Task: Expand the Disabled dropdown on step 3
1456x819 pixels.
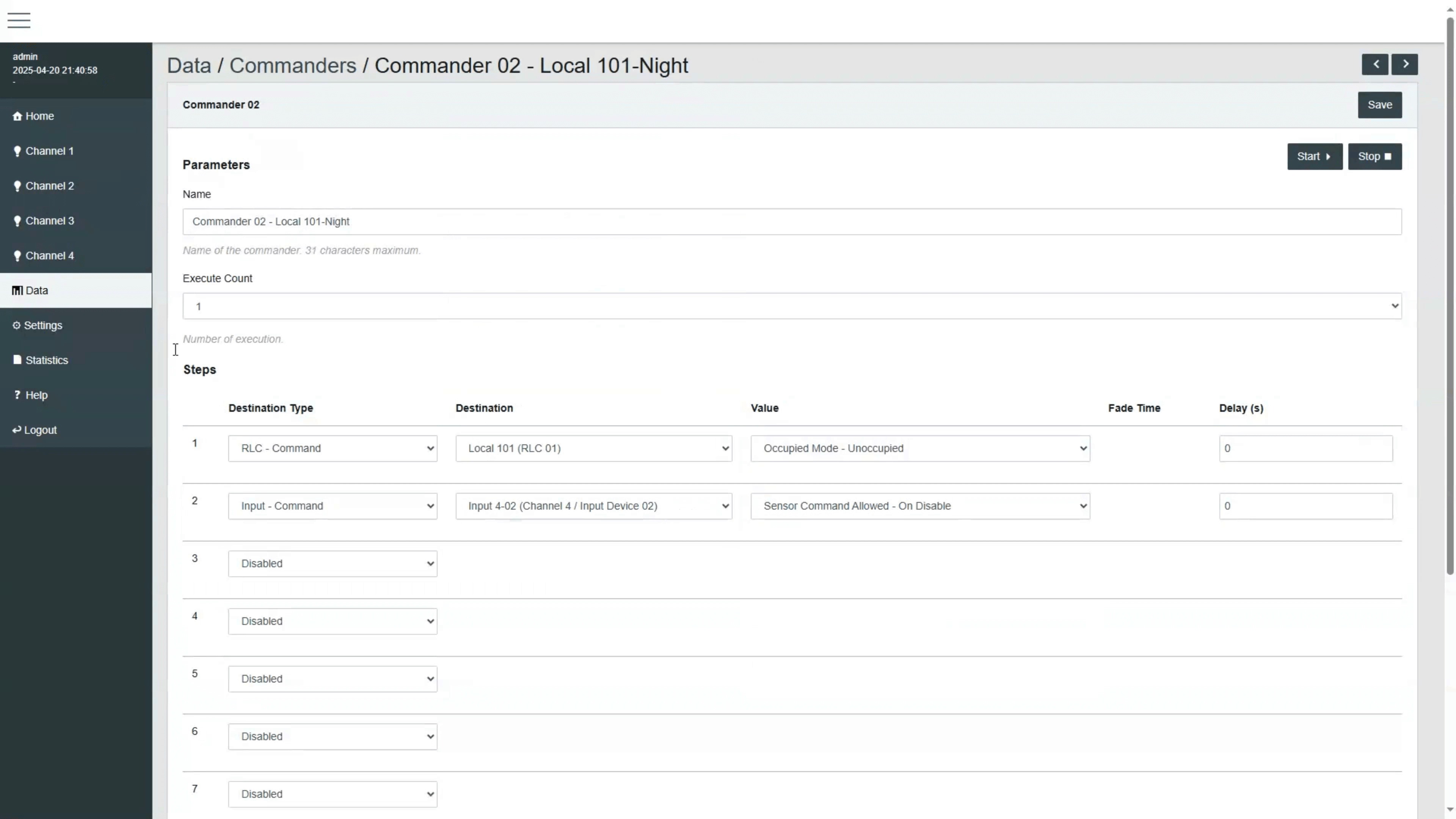Action: point(333,563)
